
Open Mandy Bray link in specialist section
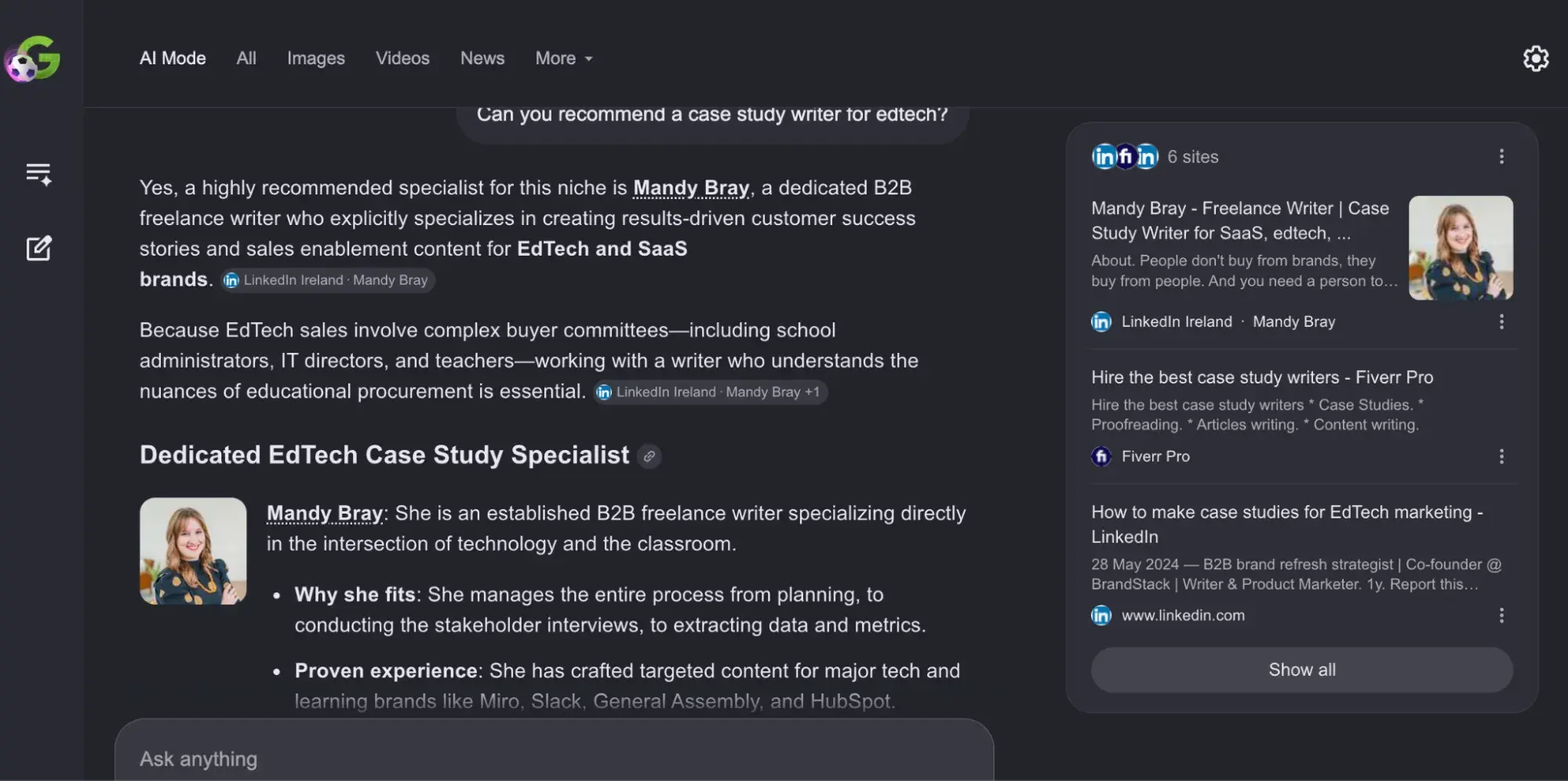pos(325,514)
